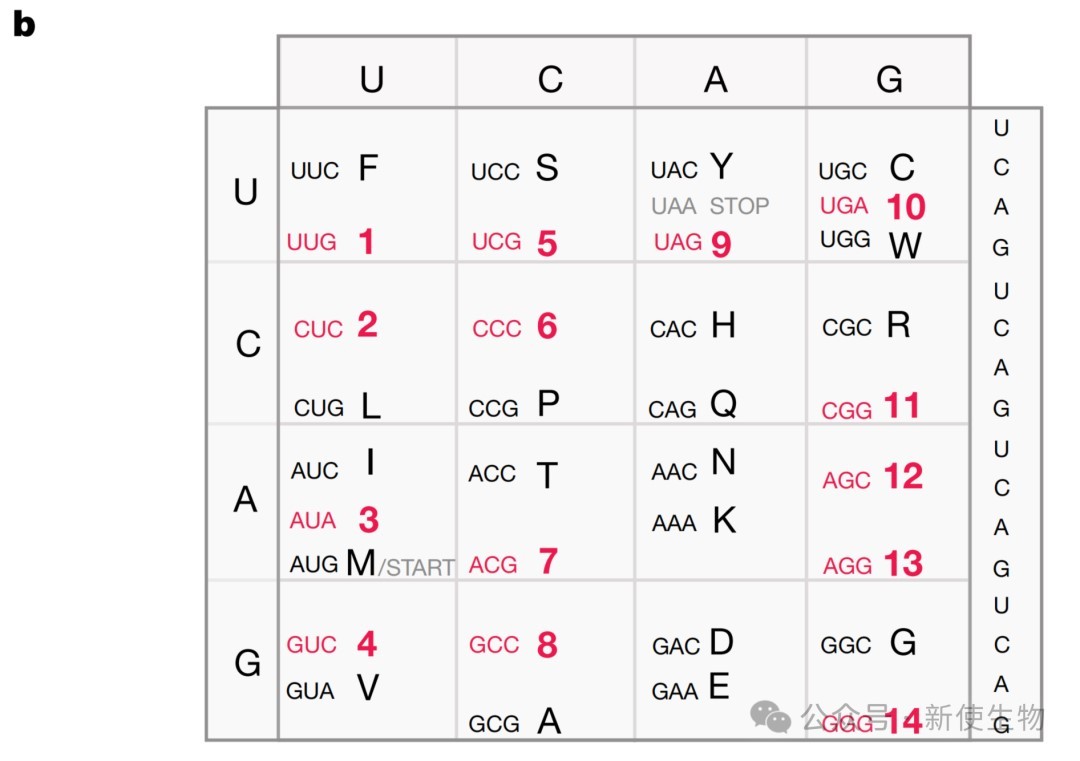Viewport: 1080px width, 761px height.
Task: Select the red GCC codon labeled 8
Action: (514, 645)
